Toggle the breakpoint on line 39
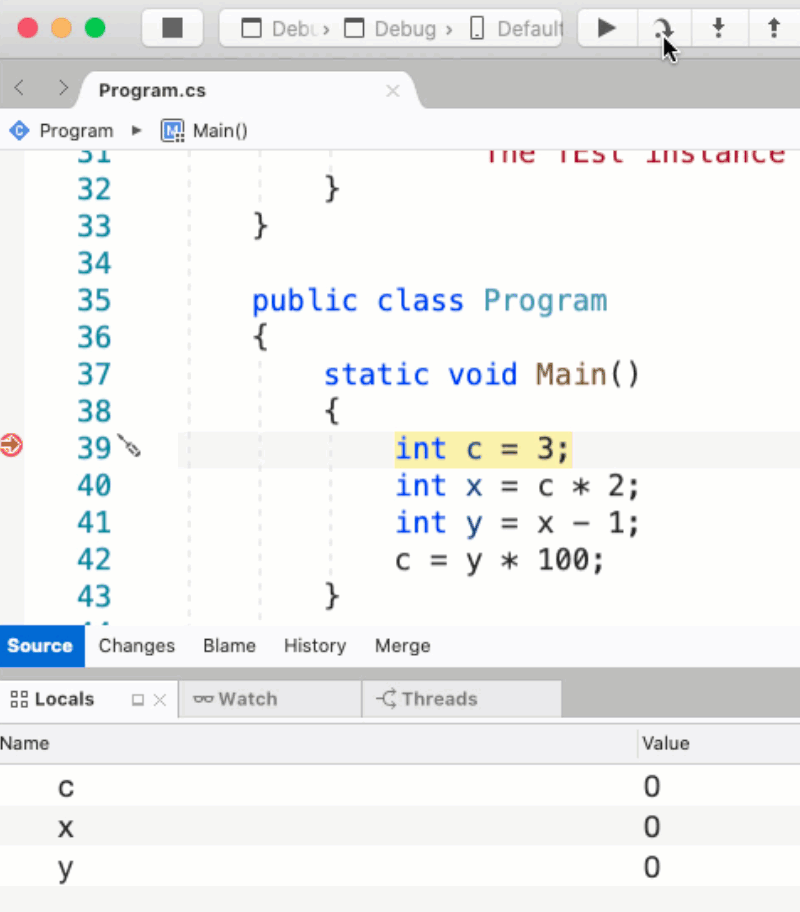Image resolution: width=800 pixels, height=912 pixels. [11, 446]
